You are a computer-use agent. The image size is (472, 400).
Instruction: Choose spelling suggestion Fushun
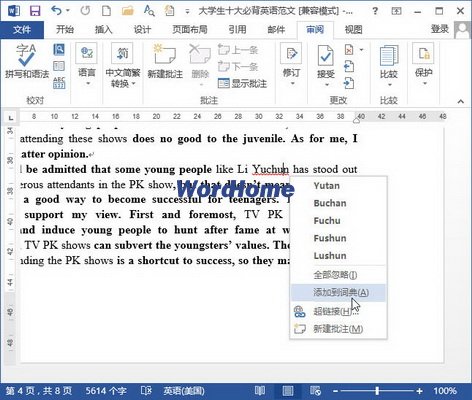[338, 238]
